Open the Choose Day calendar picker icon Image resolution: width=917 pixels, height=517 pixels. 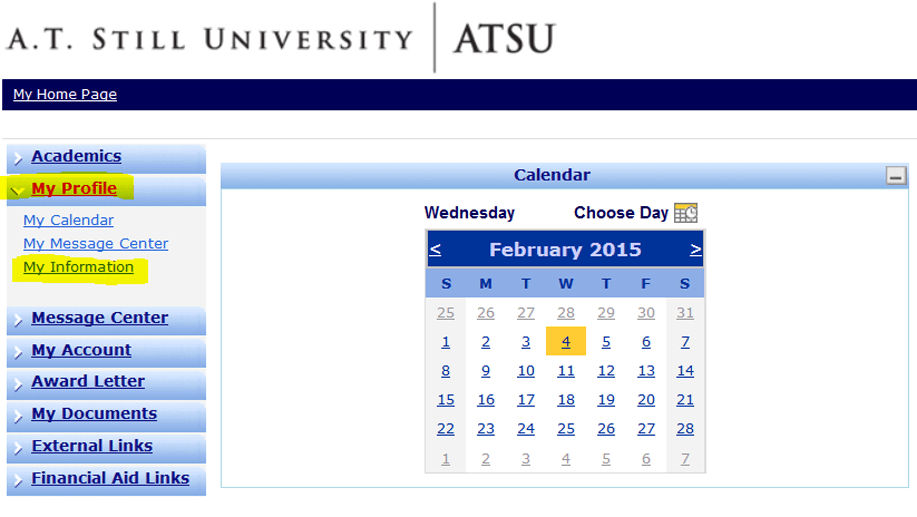pos(685,213)
